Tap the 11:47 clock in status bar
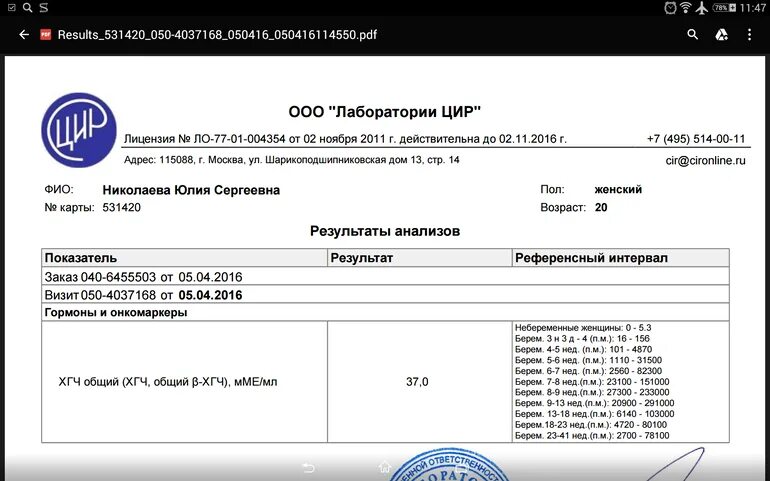Screen dimensions: 770x481 point(752,8)
